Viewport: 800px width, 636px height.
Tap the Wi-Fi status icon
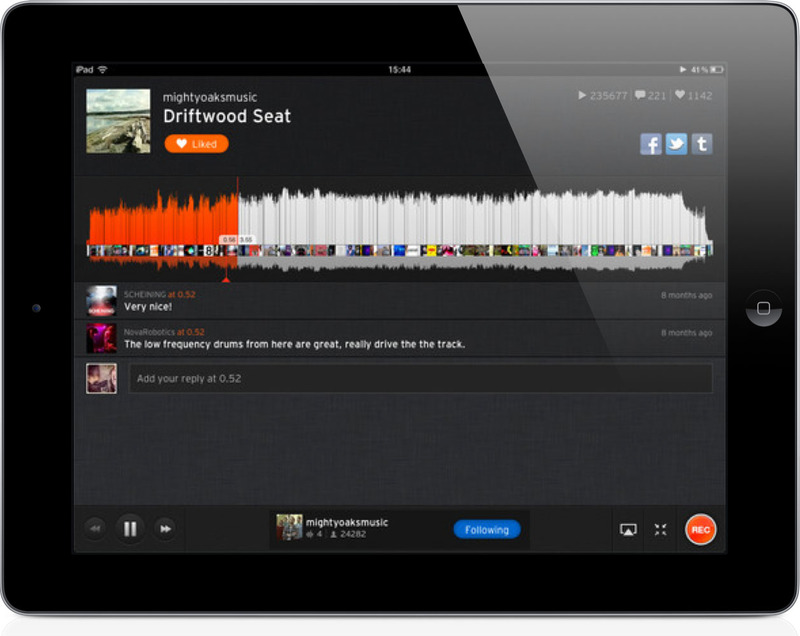[103, 70]
